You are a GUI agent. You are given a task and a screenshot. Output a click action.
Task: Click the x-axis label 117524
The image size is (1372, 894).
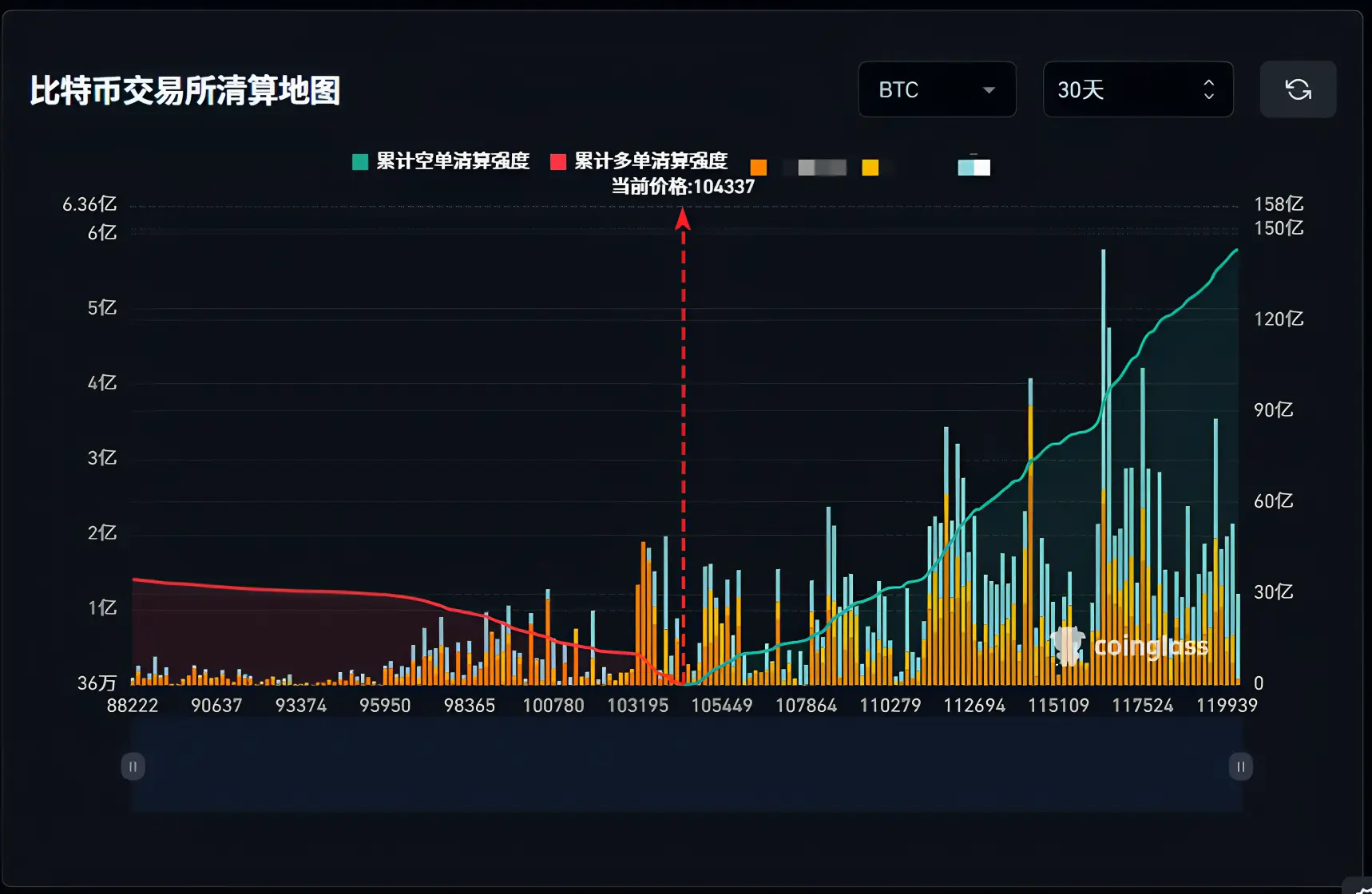click(1143, 706)
